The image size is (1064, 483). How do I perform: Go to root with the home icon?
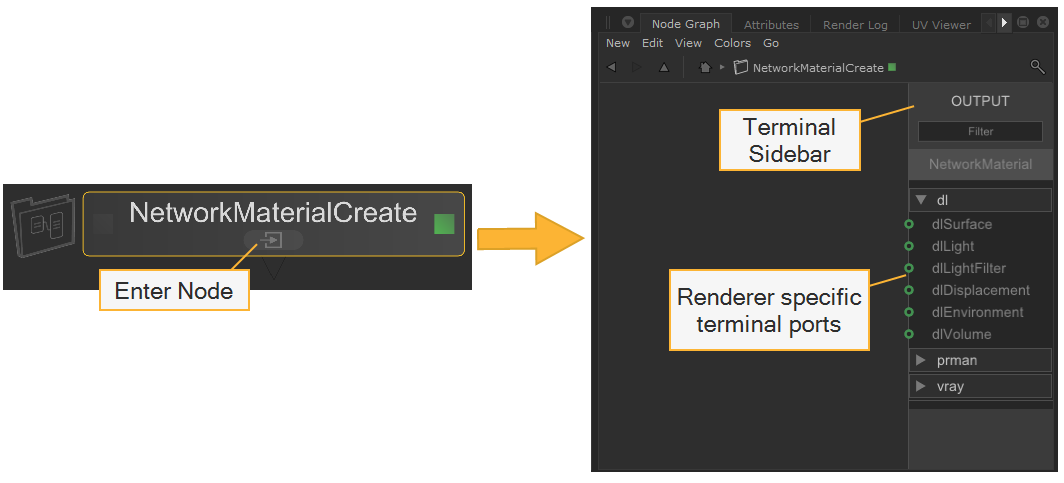[704, 67]
